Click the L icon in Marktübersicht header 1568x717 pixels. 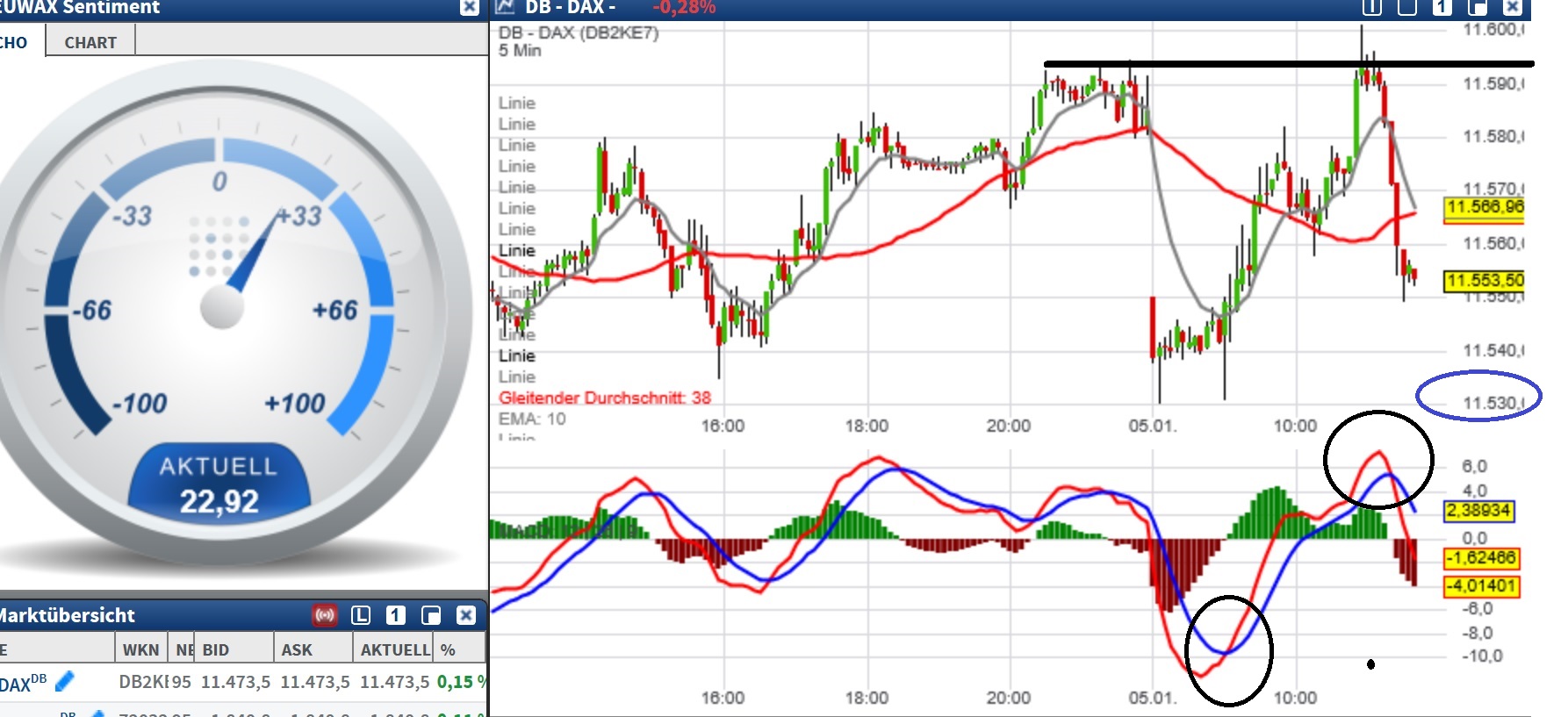[x=361, y=615]
